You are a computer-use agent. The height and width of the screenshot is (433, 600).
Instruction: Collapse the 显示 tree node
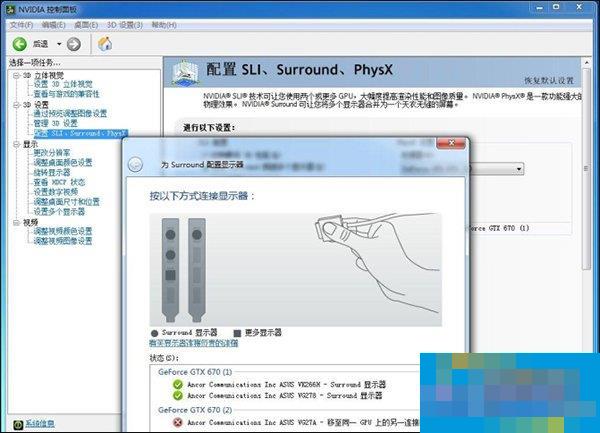[x=16, y=144]
